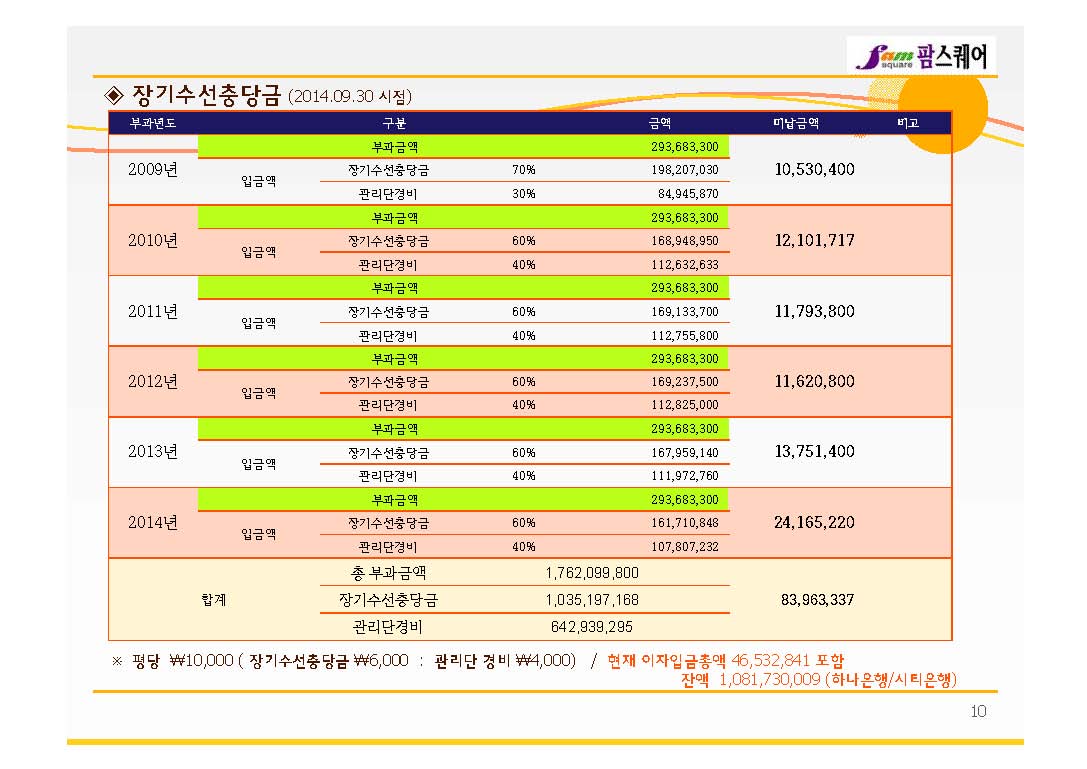Click the 비고 column header
The width and height of the screenshot is (1087, 769).
(x=907, y=123)
